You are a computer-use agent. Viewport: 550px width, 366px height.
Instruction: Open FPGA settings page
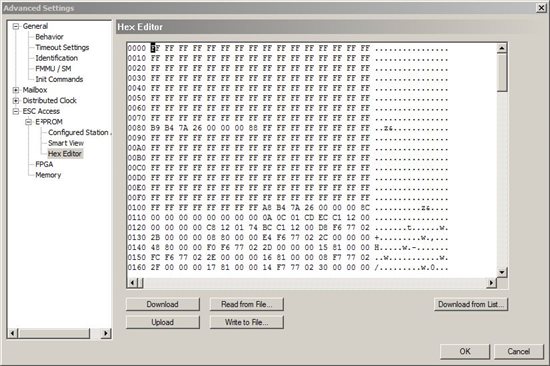coord(44,164)
